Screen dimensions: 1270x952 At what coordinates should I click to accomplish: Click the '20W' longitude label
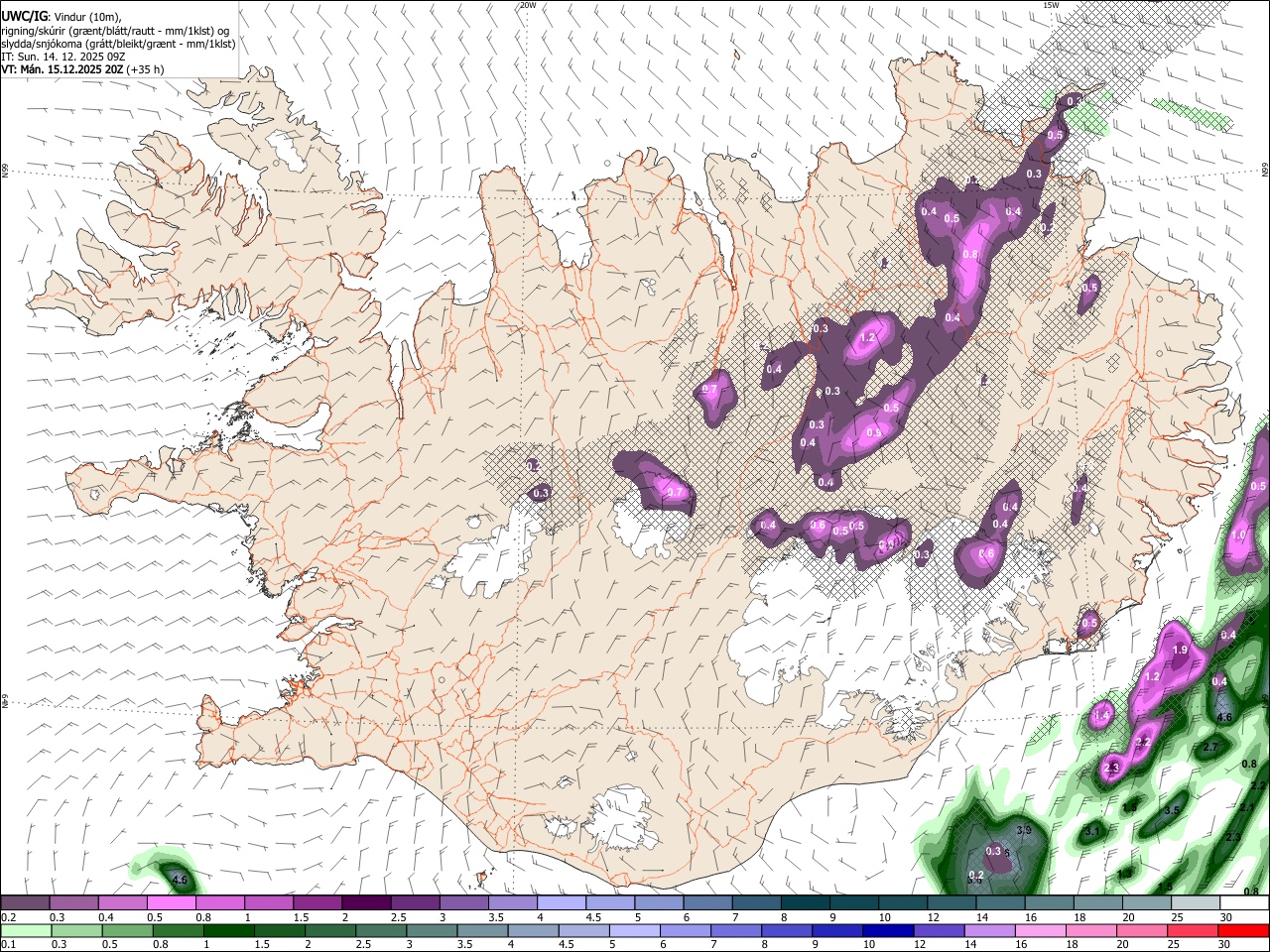click(529, 5)
